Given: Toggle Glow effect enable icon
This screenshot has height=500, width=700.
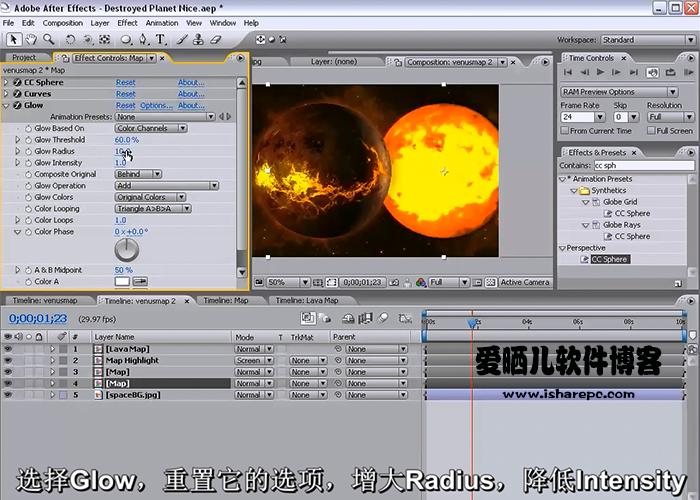Looking at the screenshot, I should click(x=17, y=105).
